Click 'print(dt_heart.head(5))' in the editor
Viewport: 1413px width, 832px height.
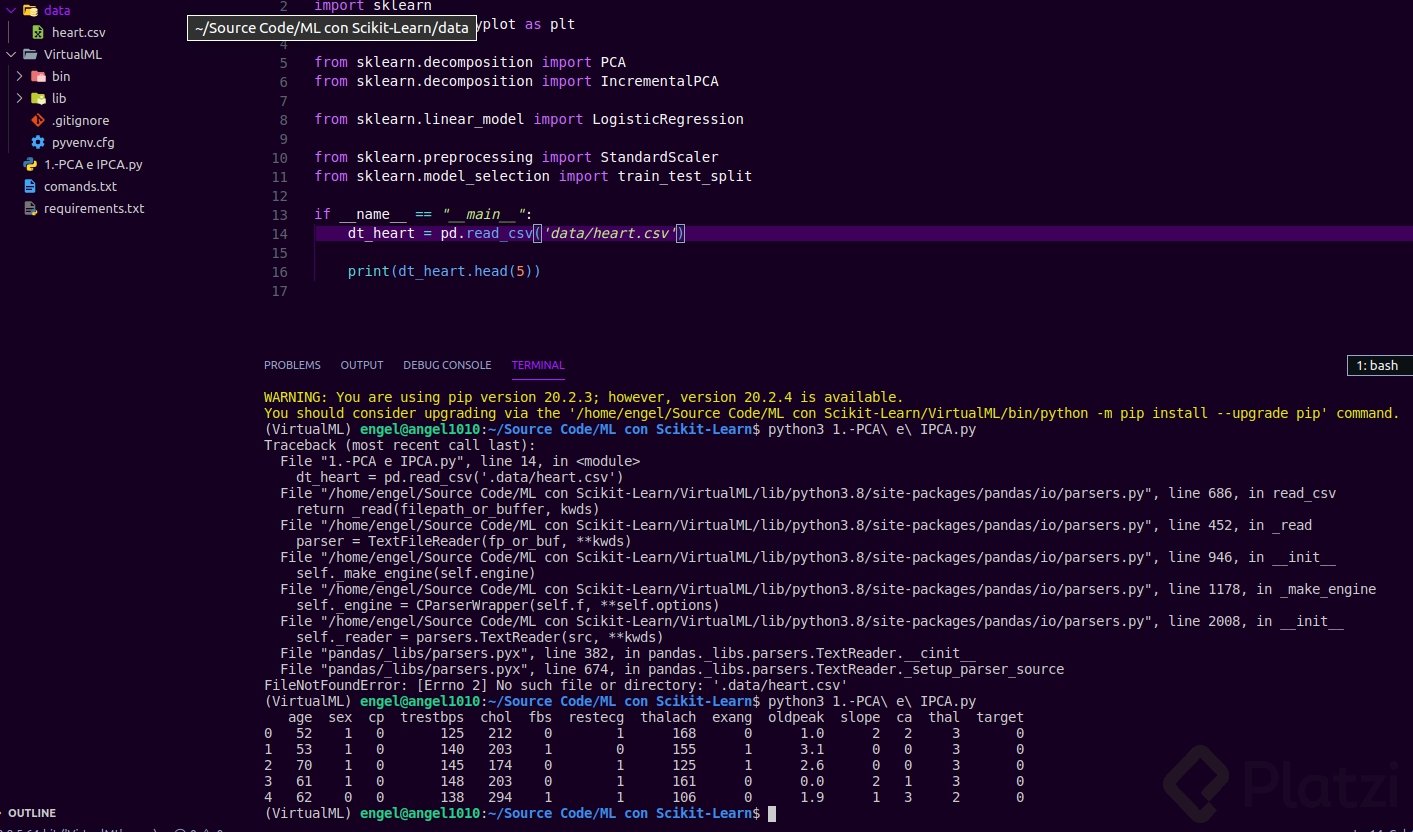point(444,272)
